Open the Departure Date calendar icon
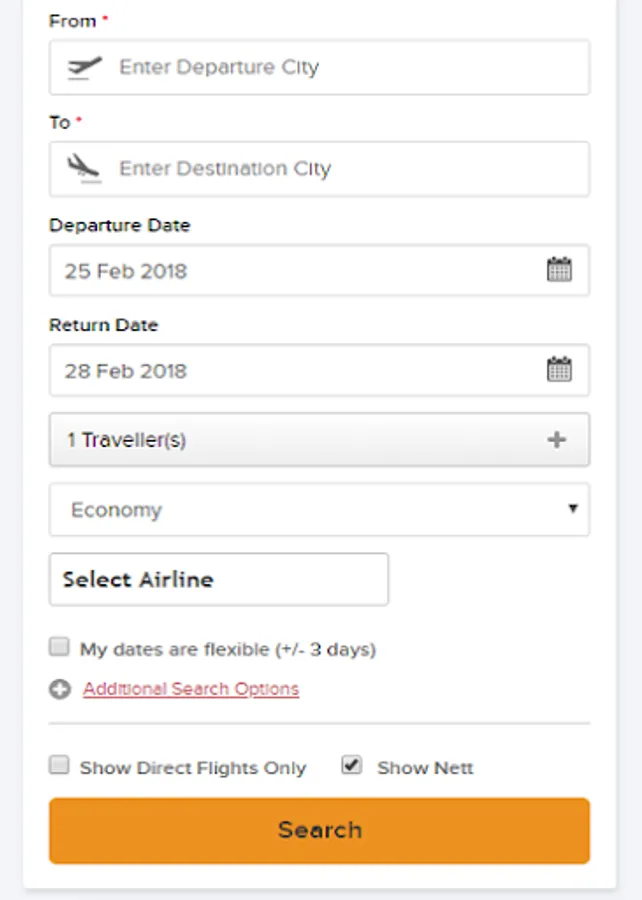The image size is (642, 900). [x=559, y=270]
